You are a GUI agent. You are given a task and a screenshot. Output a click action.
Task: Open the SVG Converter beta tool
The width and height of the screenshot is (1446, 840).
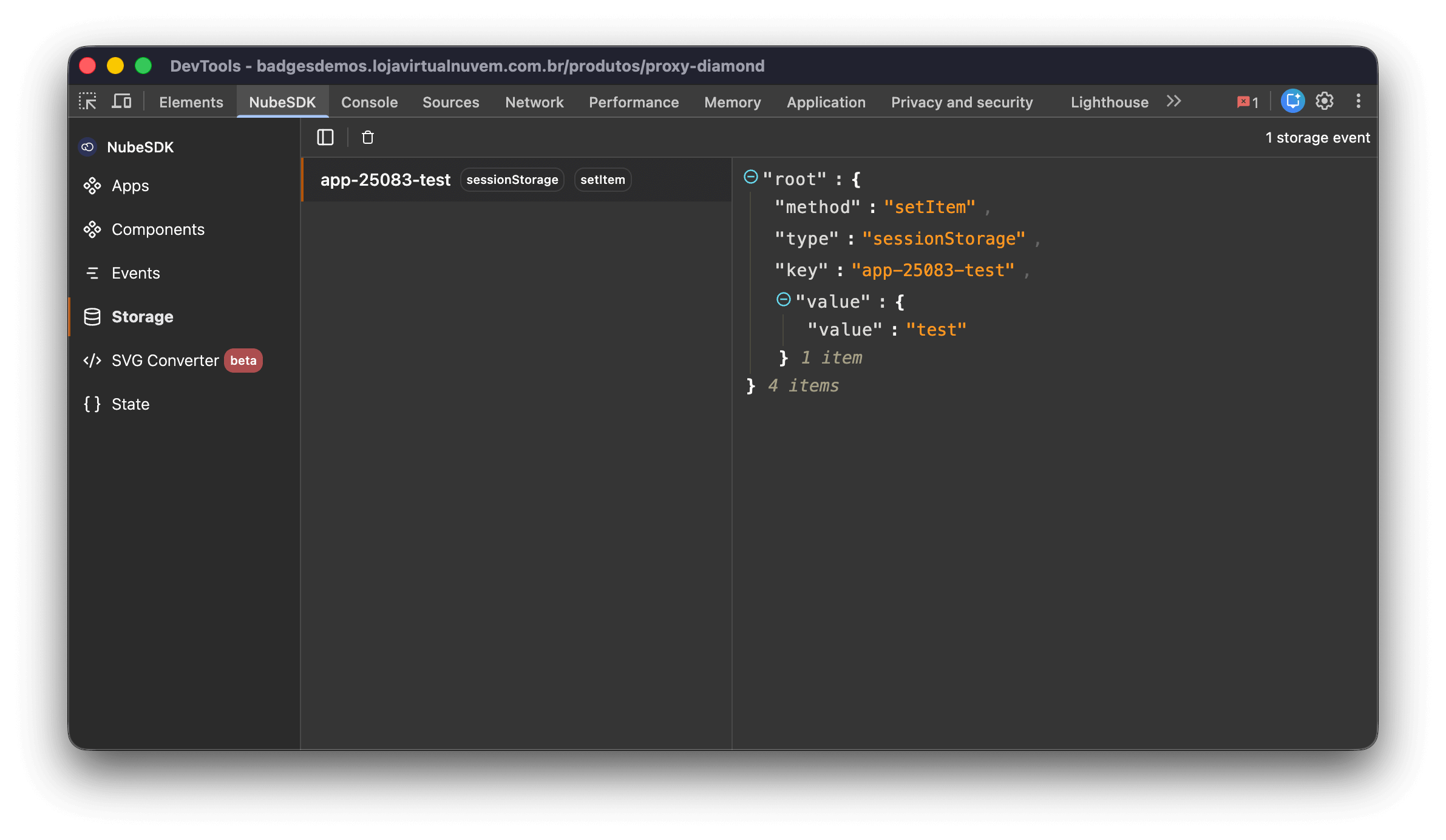tap(165, 360)
